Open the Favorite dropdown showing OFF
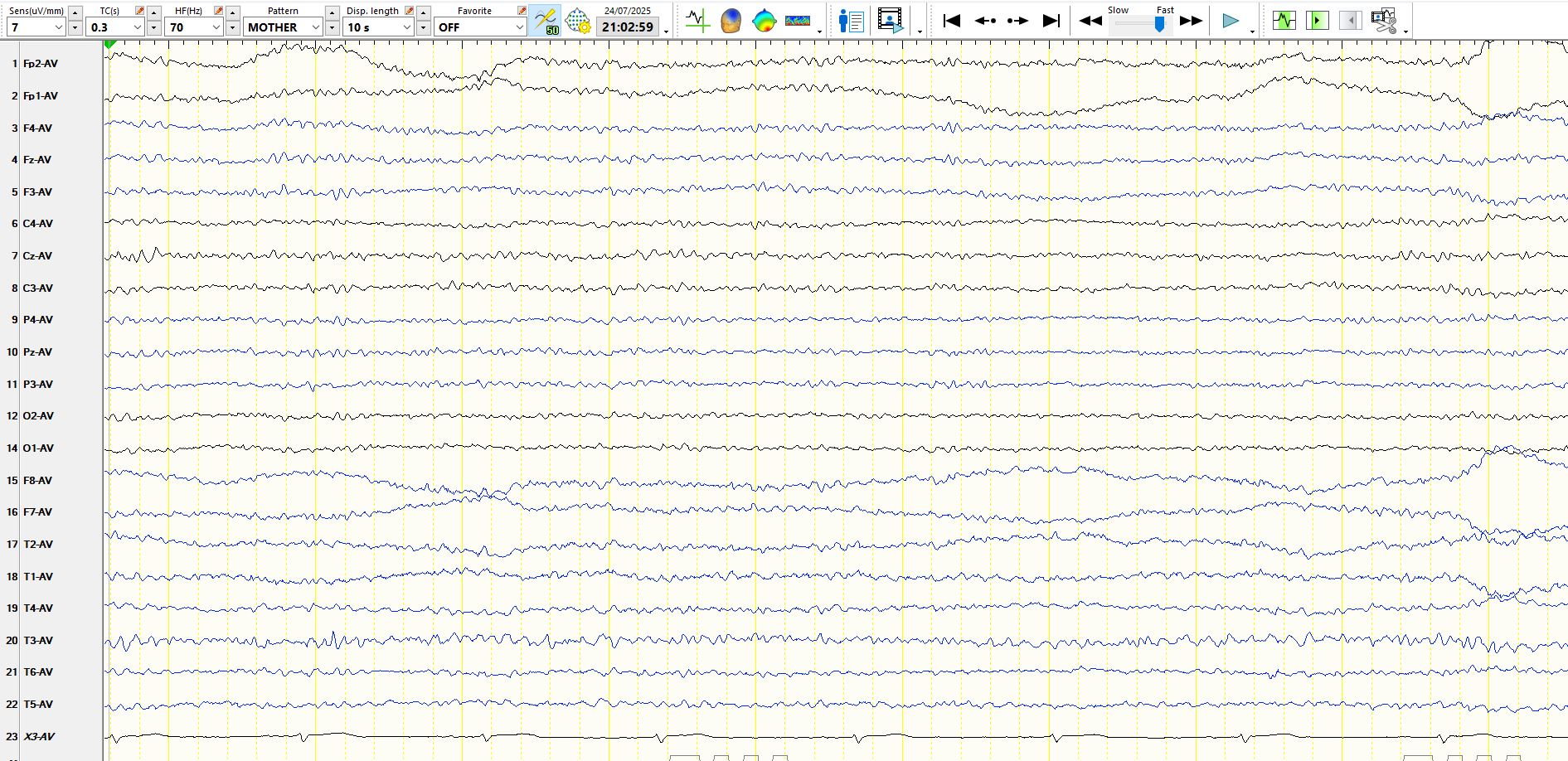1568x761 pixels. [x=480, y=27]
